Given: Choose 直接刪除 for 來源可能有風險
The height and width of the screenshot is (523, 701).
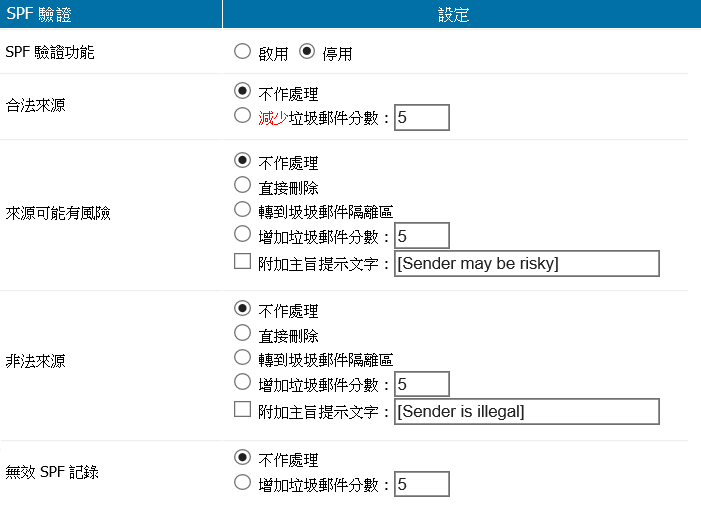Looking at the screenshot, I should point(242,185).
